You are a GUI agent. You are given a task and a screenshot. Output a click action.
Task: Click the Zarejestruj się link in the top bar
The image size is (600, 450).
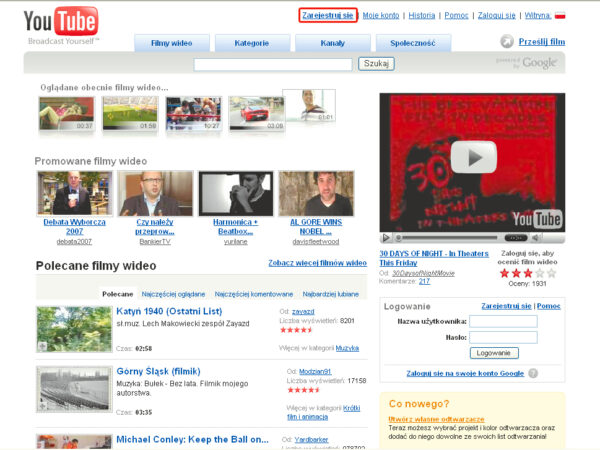click(329, 16)
